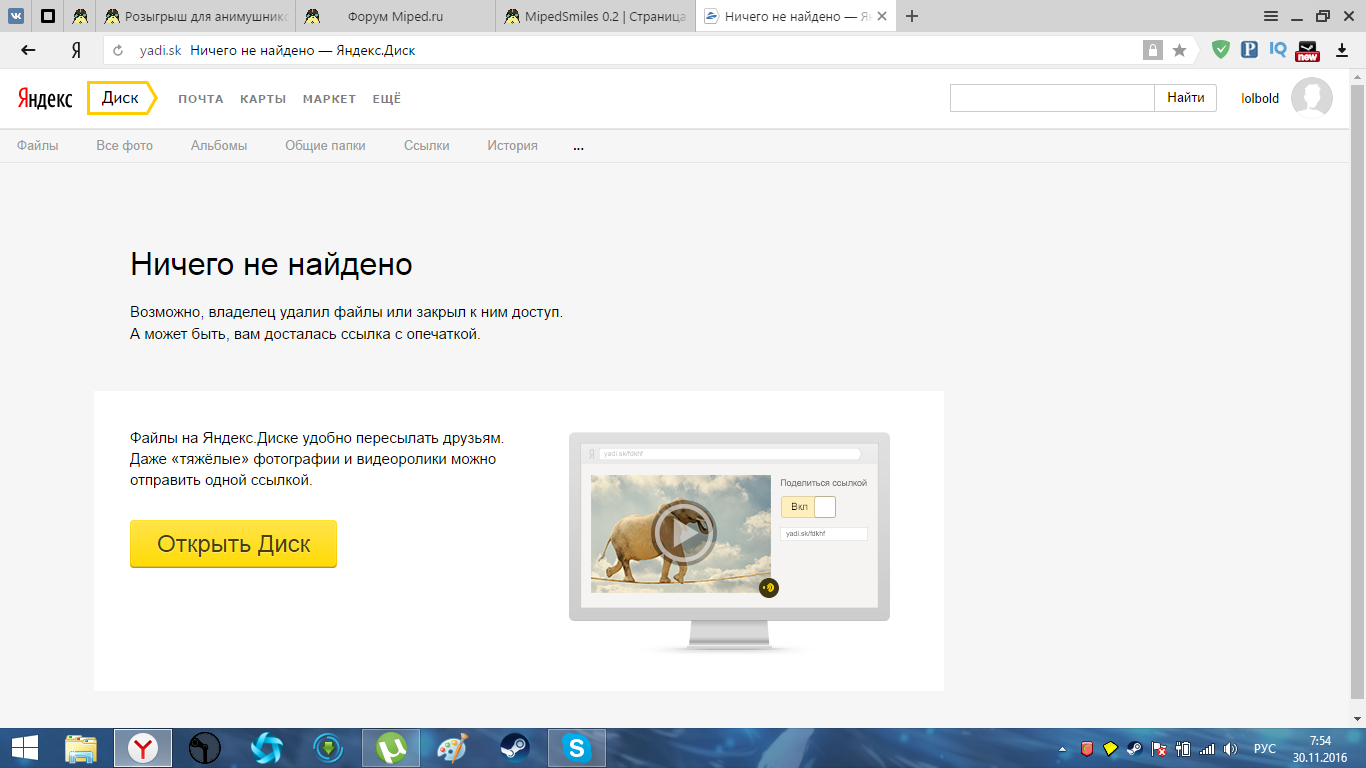Open the История section
This screenshot has width=1366, height=768.
click(x=513, y=146)
